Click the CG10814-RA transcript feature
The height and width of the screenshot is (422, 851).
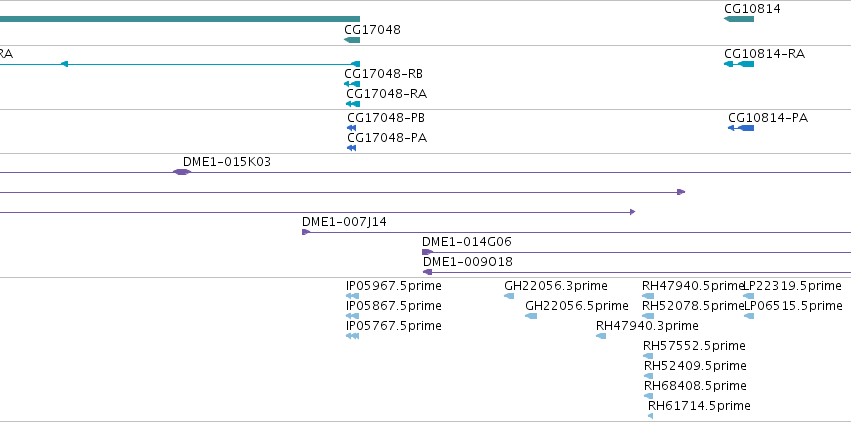click(x=739, y=64)
